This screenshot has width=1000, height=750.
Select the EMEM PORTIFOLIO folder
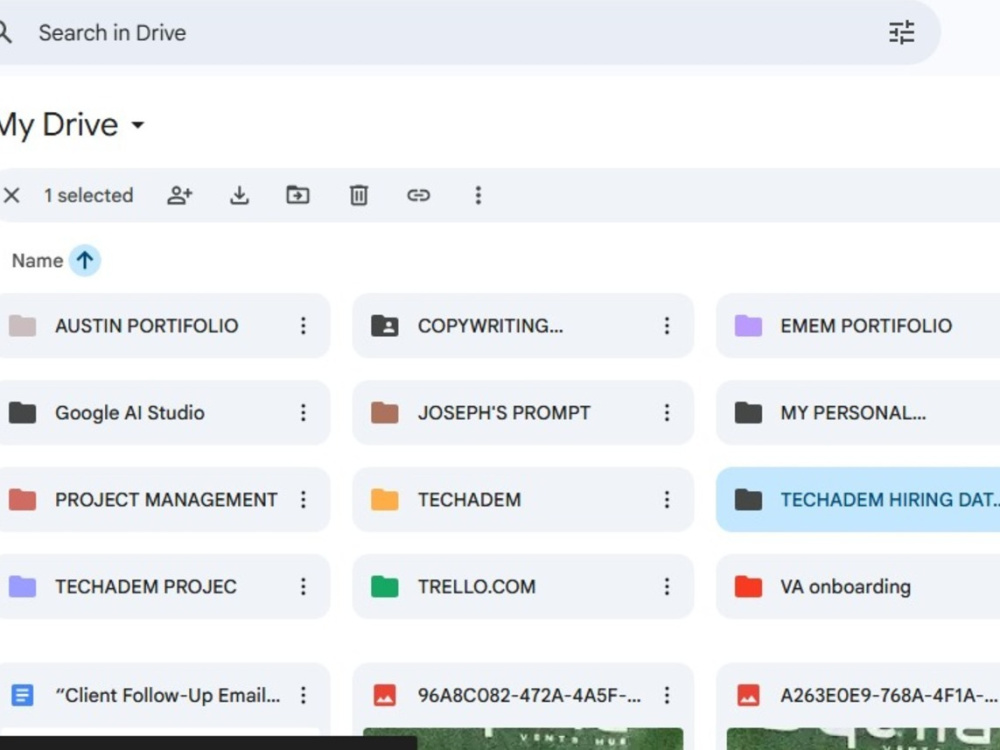click(858, 326)
